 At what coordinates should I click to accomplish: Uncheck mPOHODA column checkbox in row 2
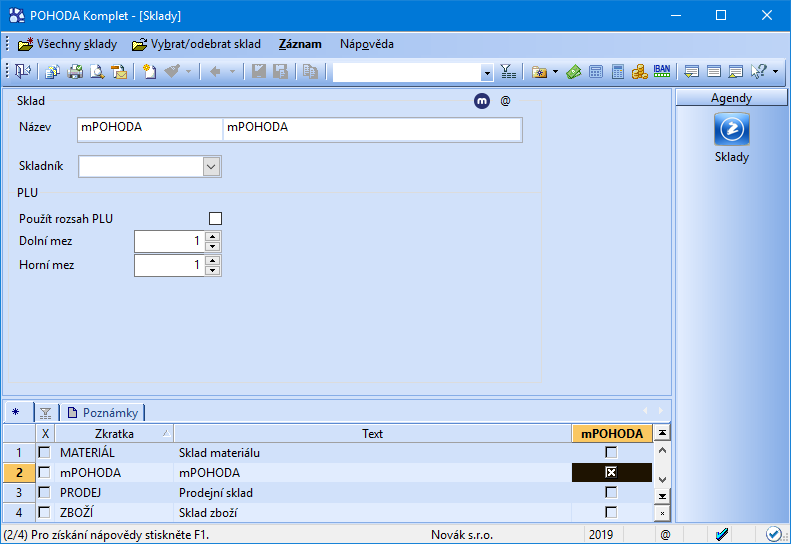point(611,472)
